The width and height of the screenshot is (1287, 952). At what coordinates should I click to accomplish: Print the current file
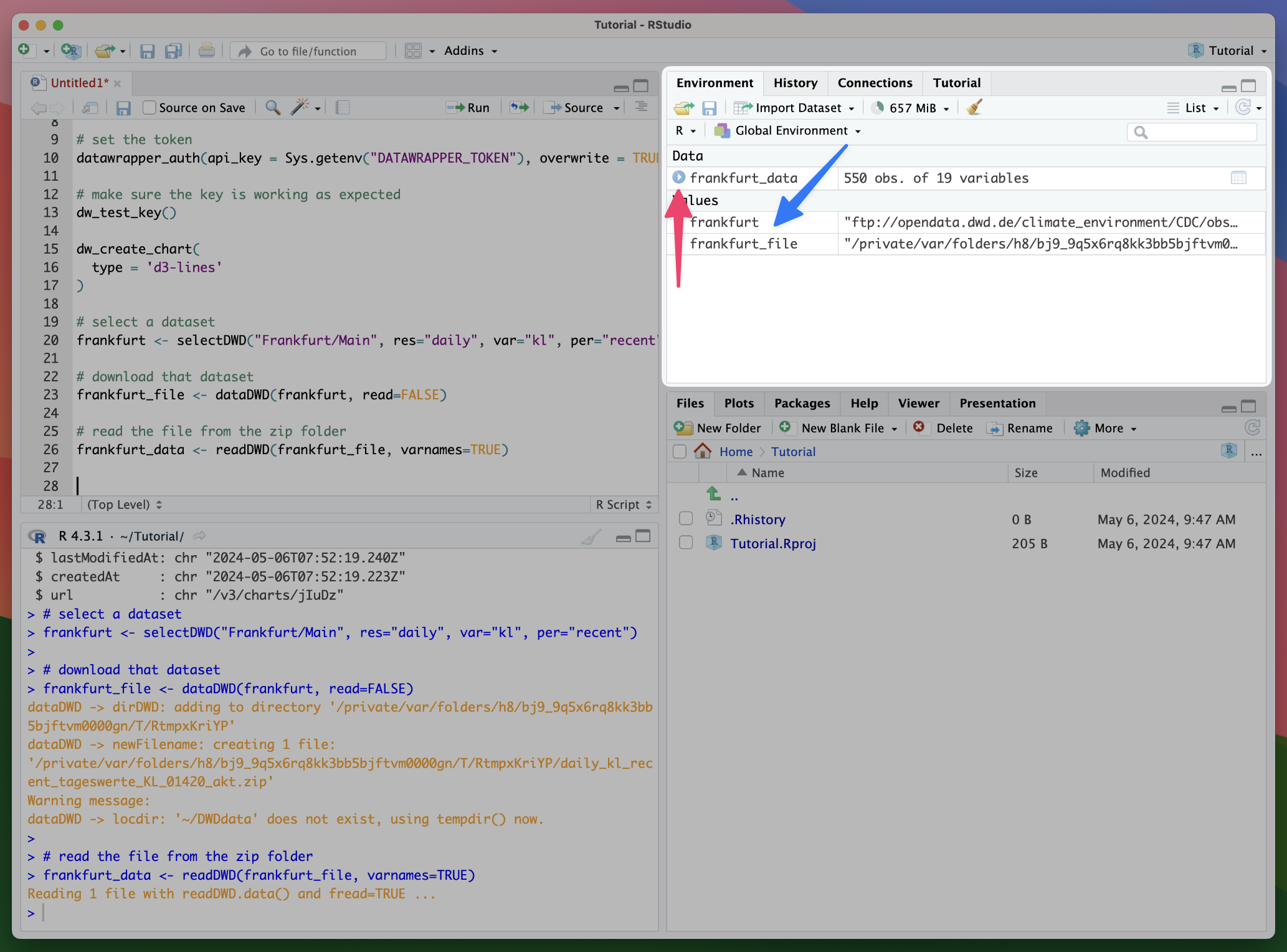[206, 50]
